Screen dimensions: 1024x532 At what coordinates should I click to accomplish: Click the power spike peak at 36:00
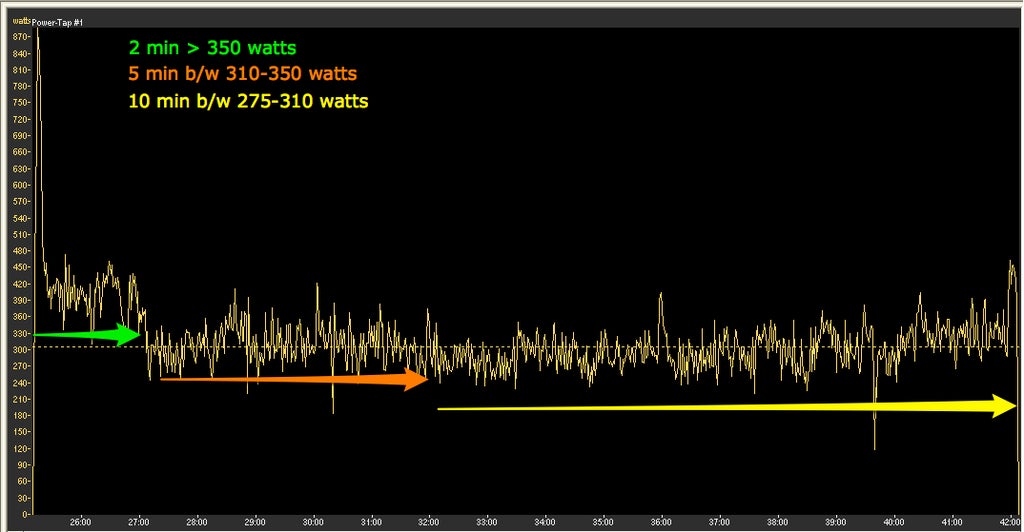pos(661,296)
